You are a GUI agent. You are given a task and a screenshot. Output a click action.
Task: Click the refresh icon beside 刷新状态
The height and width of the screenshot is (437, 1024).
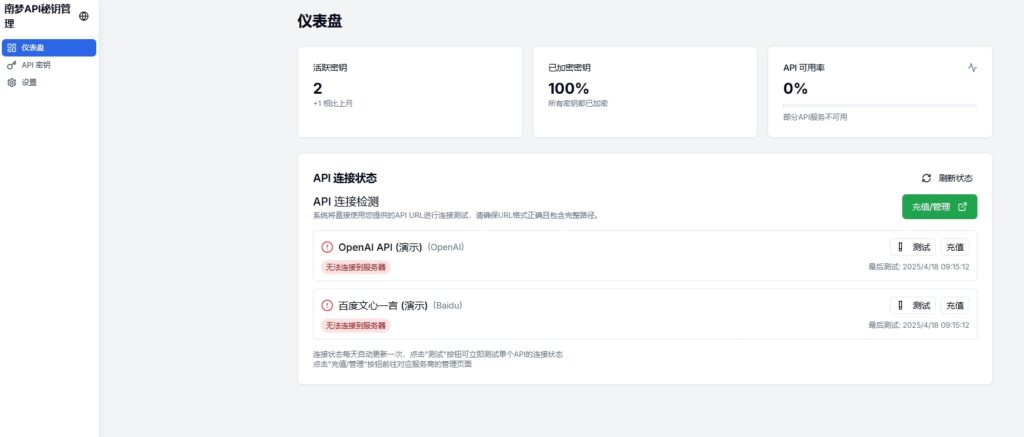(926, 178)
